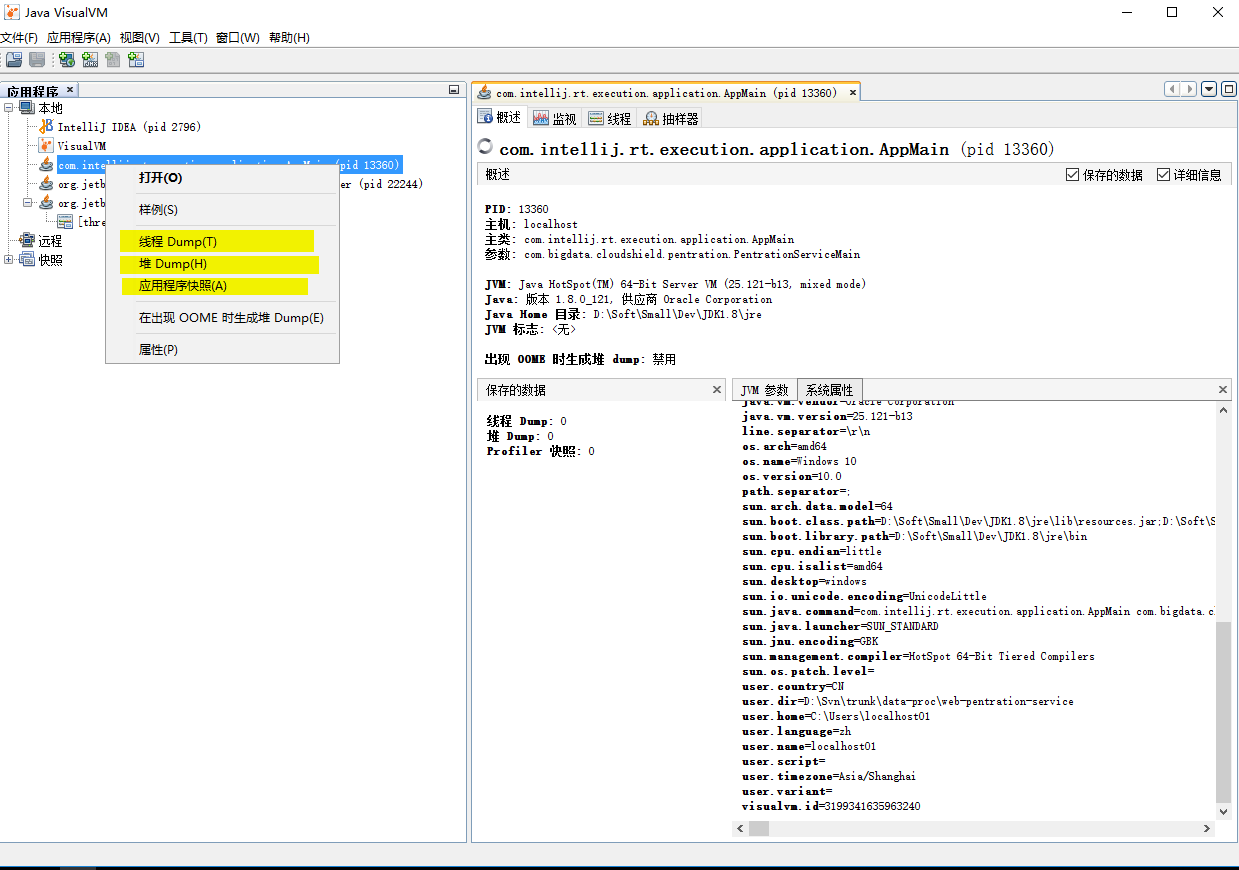
Task: Click scroll-down arrow of properties list
Action: pyautogui.click(x=1223, y=810)
